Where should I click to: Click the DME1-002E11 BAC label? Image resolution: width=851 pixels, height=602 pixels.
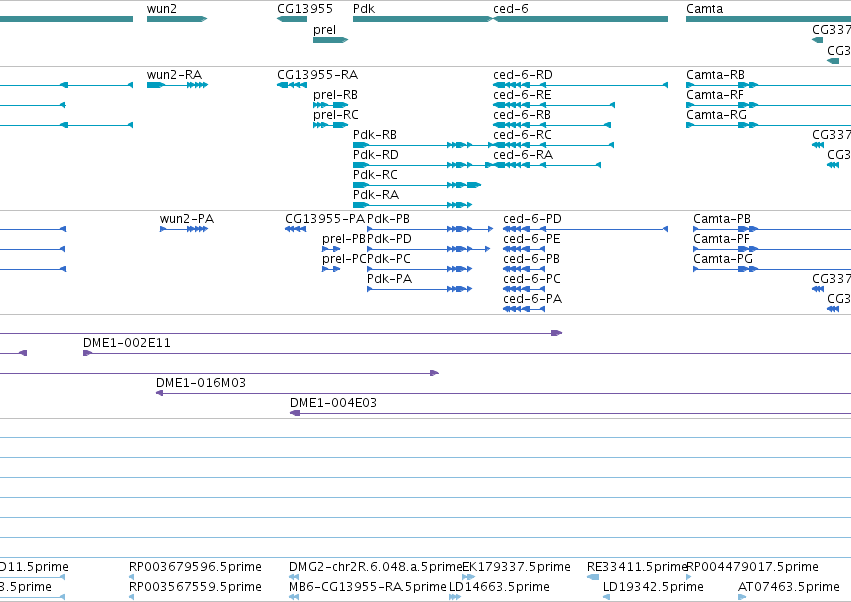coord(126,343)
